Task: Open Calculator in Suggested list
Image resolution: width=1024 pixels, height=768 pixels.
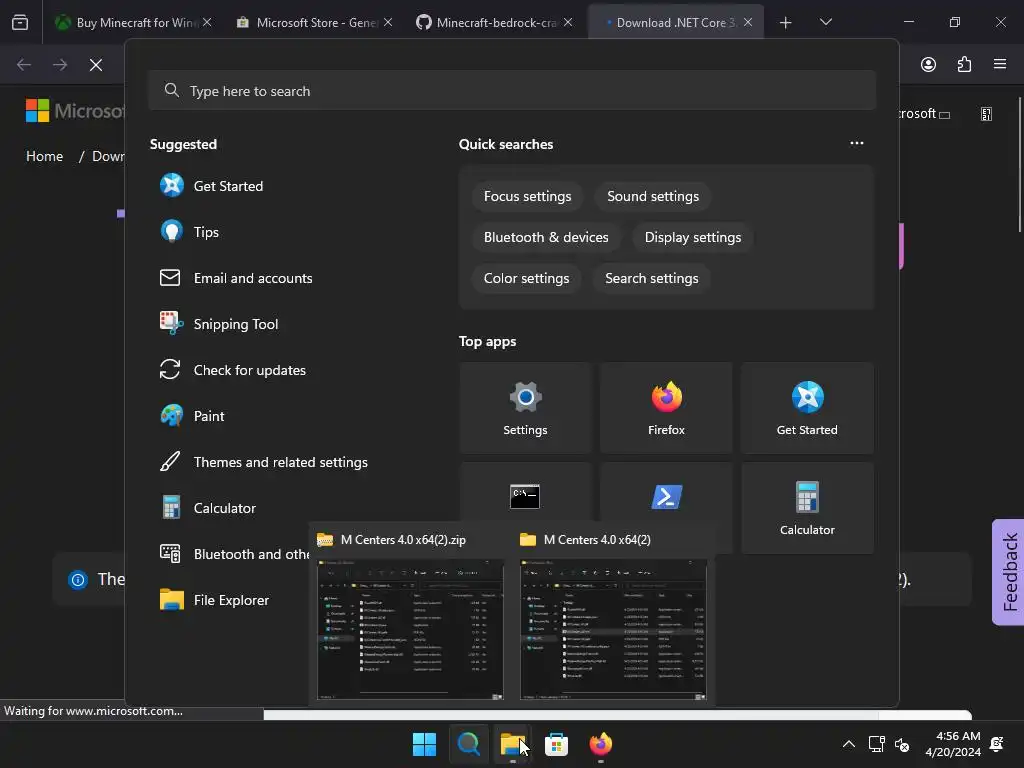Action: click(x=208, y=508)
